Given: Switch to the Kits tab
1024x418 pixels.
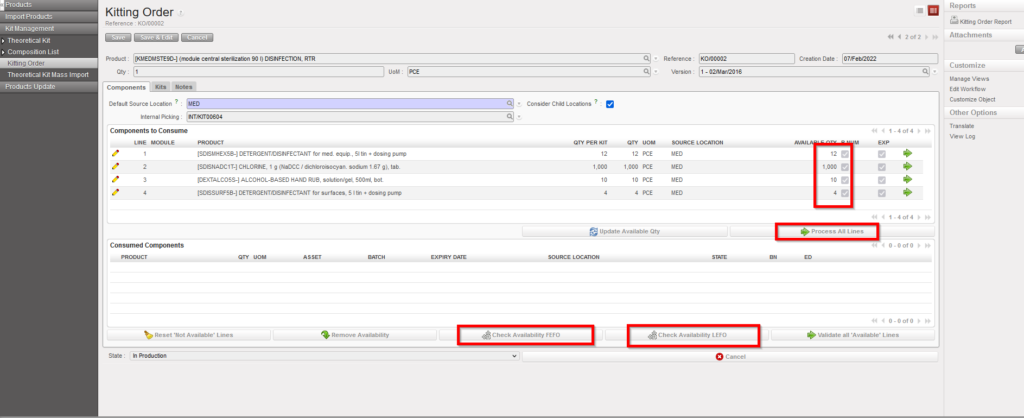Looking at the screenshot, I should pos(161,87).
